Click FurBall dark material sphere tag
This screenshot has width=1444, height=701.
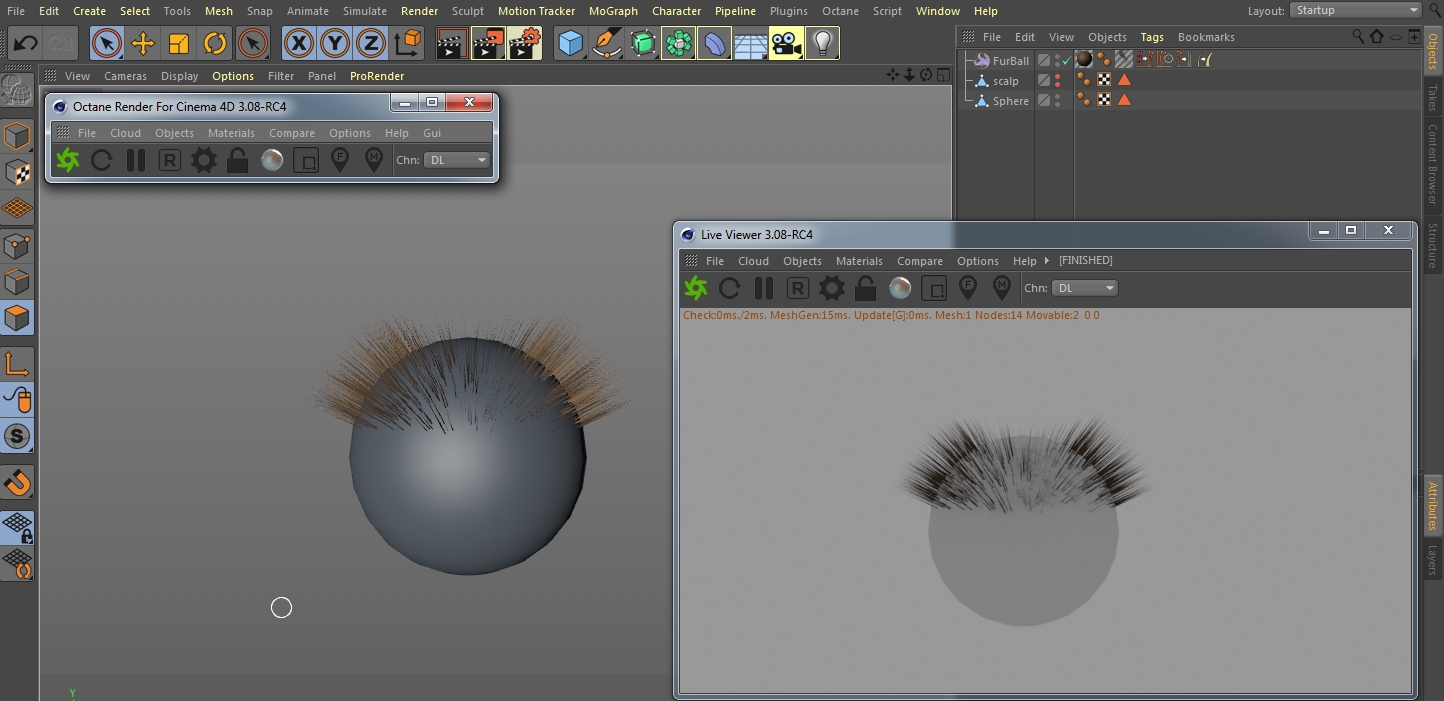[1084, 60]
